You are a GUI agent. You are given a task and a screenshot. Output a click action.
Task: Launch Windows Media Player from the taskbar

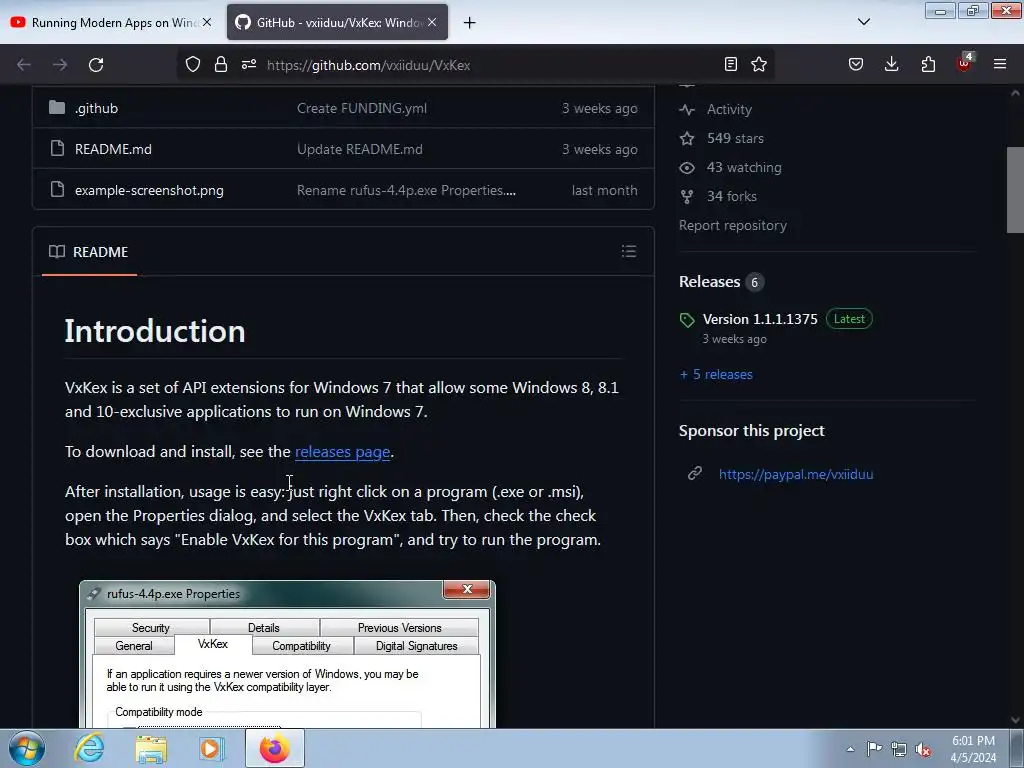pos(212,748)
